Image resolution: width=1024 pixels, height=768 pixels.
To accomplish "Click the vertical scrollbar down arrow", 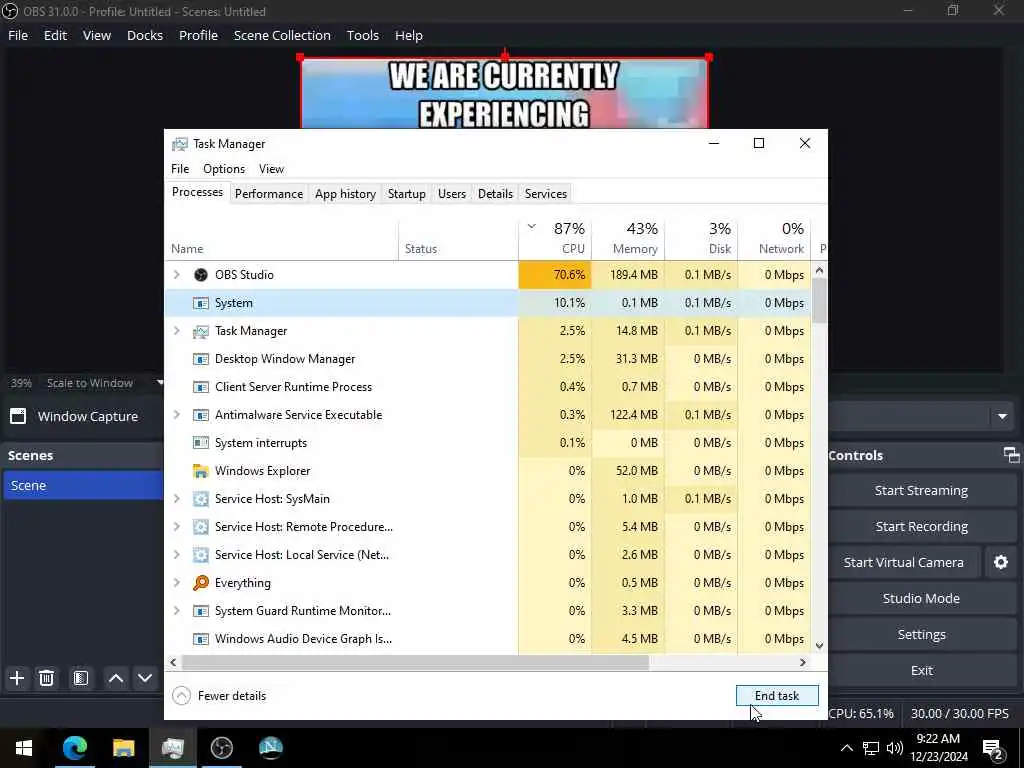I will (x=820, y=645).
